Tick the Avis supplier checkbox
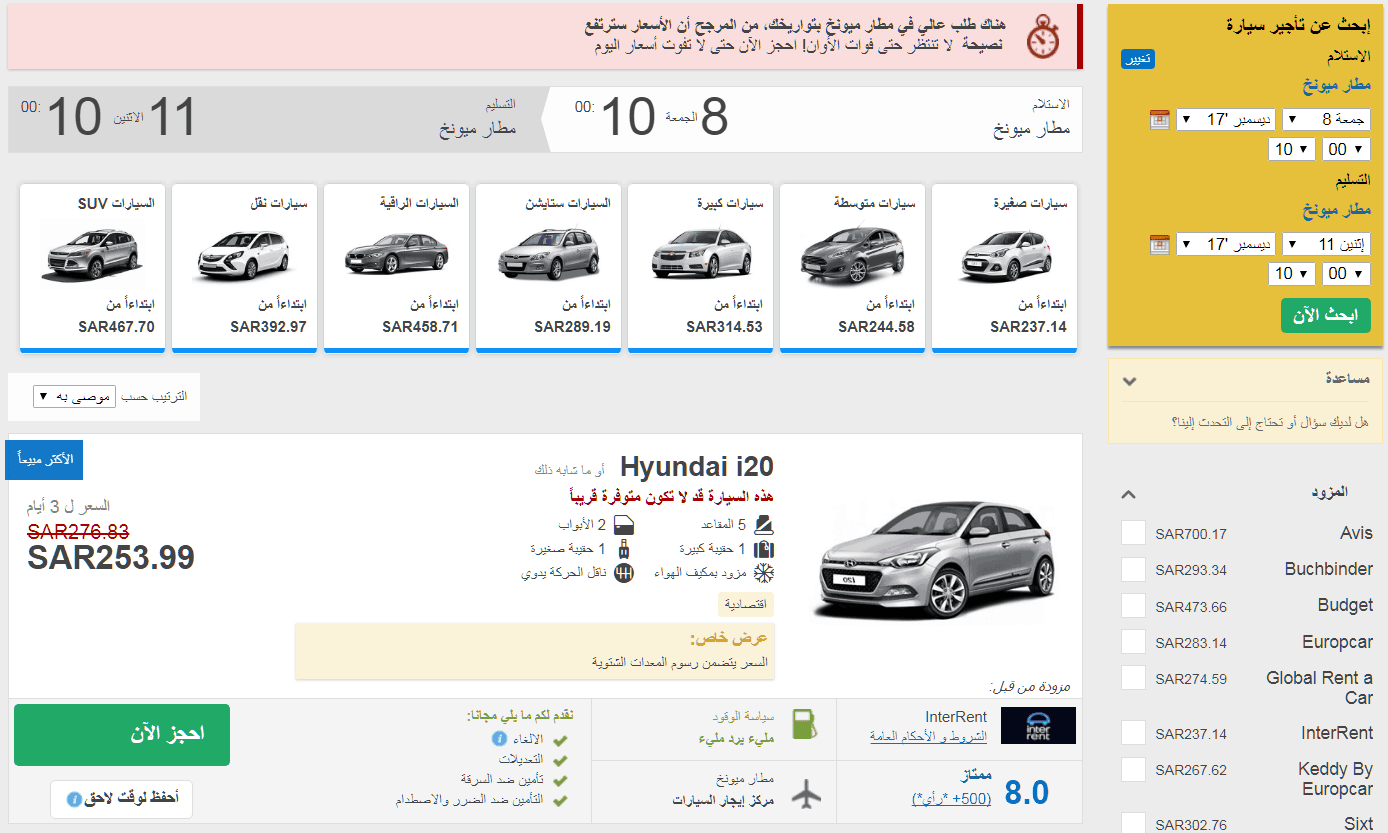The height and width of the screenshot is (833, 1388). click(x=1133, y=533)
